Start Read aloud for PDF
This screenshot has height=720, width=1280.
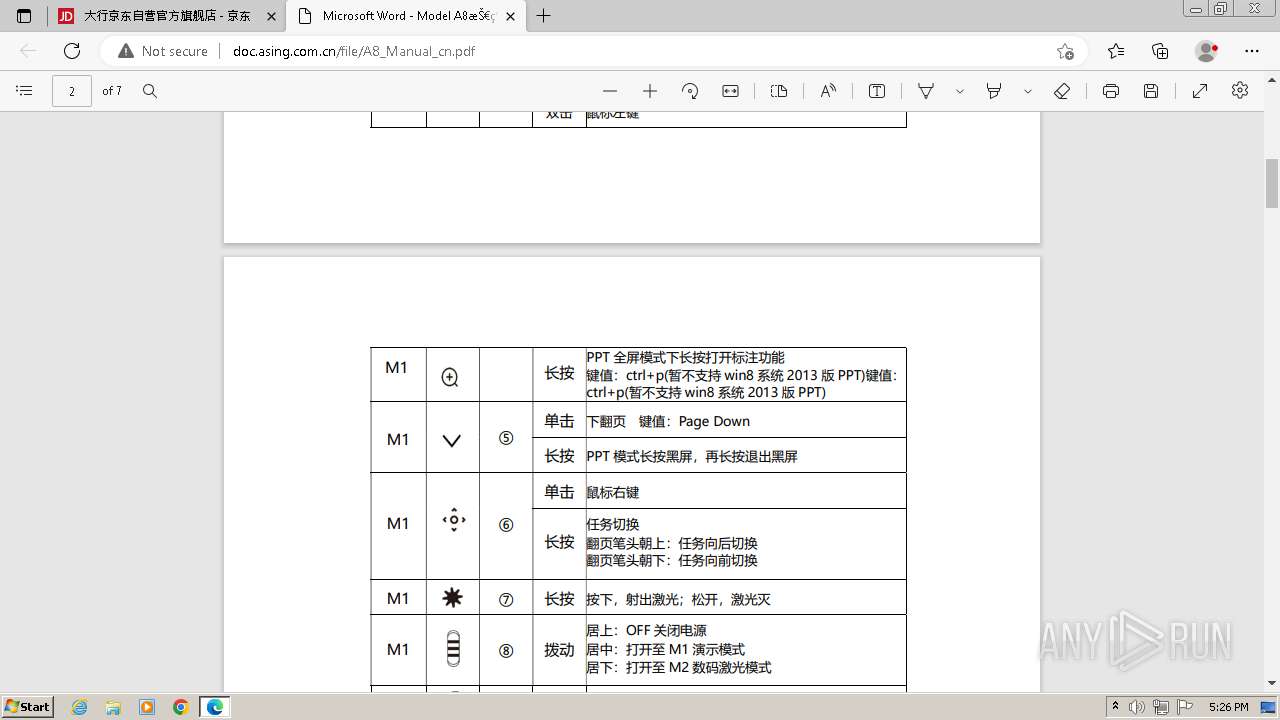(x=828, y=91)
